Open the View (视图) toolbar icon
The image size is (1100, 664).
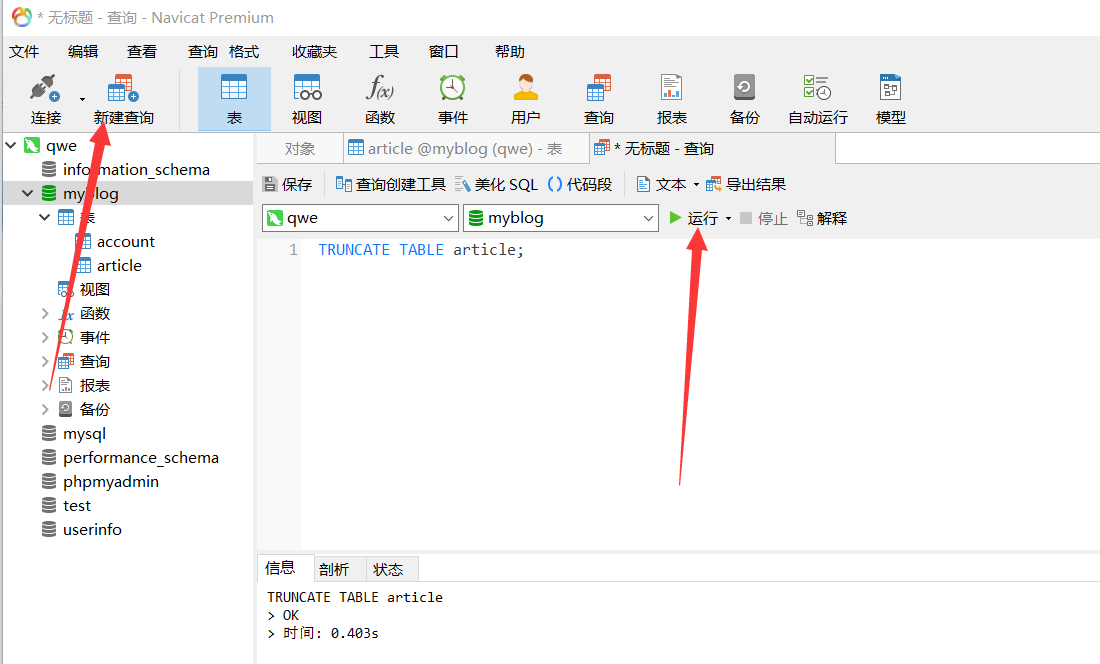(x=307, y=99)
